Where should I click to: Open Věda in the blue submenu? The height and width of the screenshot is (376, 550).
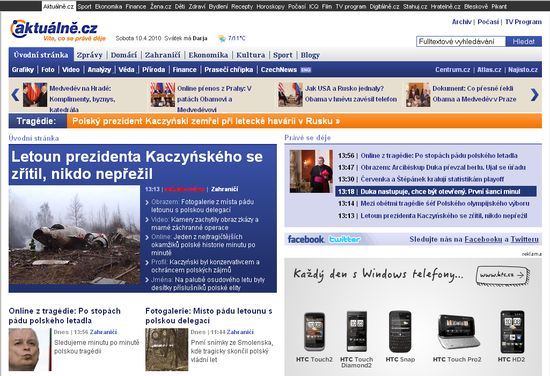[x=126, y=69]
